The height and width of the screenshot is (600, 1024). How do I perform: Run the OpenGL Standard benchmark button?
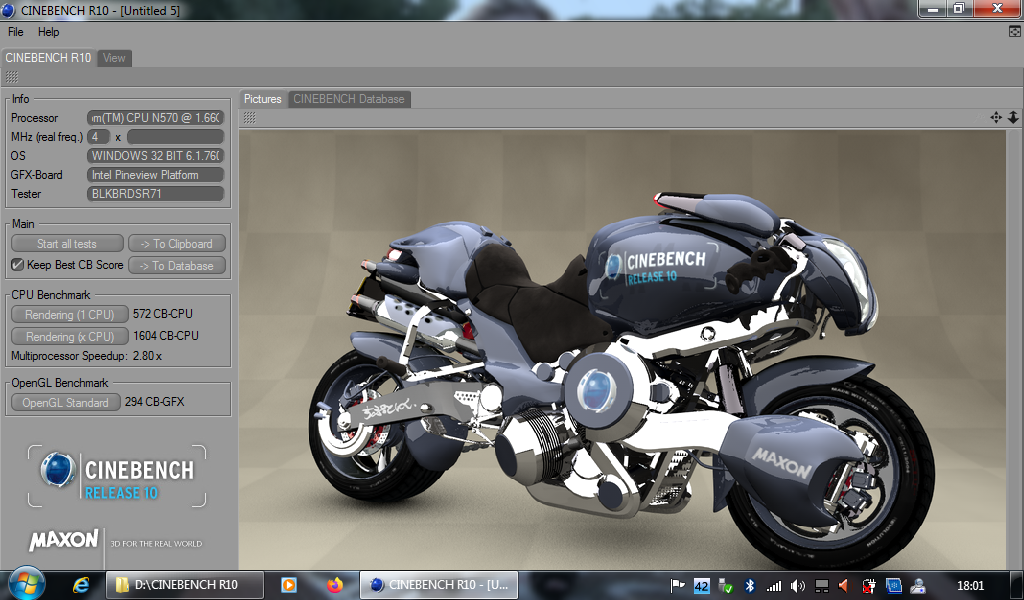[x=65, y=402]
